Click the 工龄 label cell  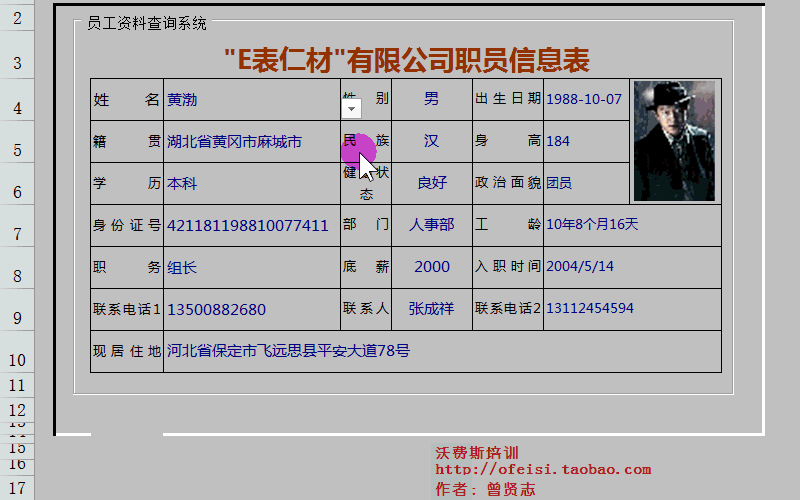tap(508, 226)
